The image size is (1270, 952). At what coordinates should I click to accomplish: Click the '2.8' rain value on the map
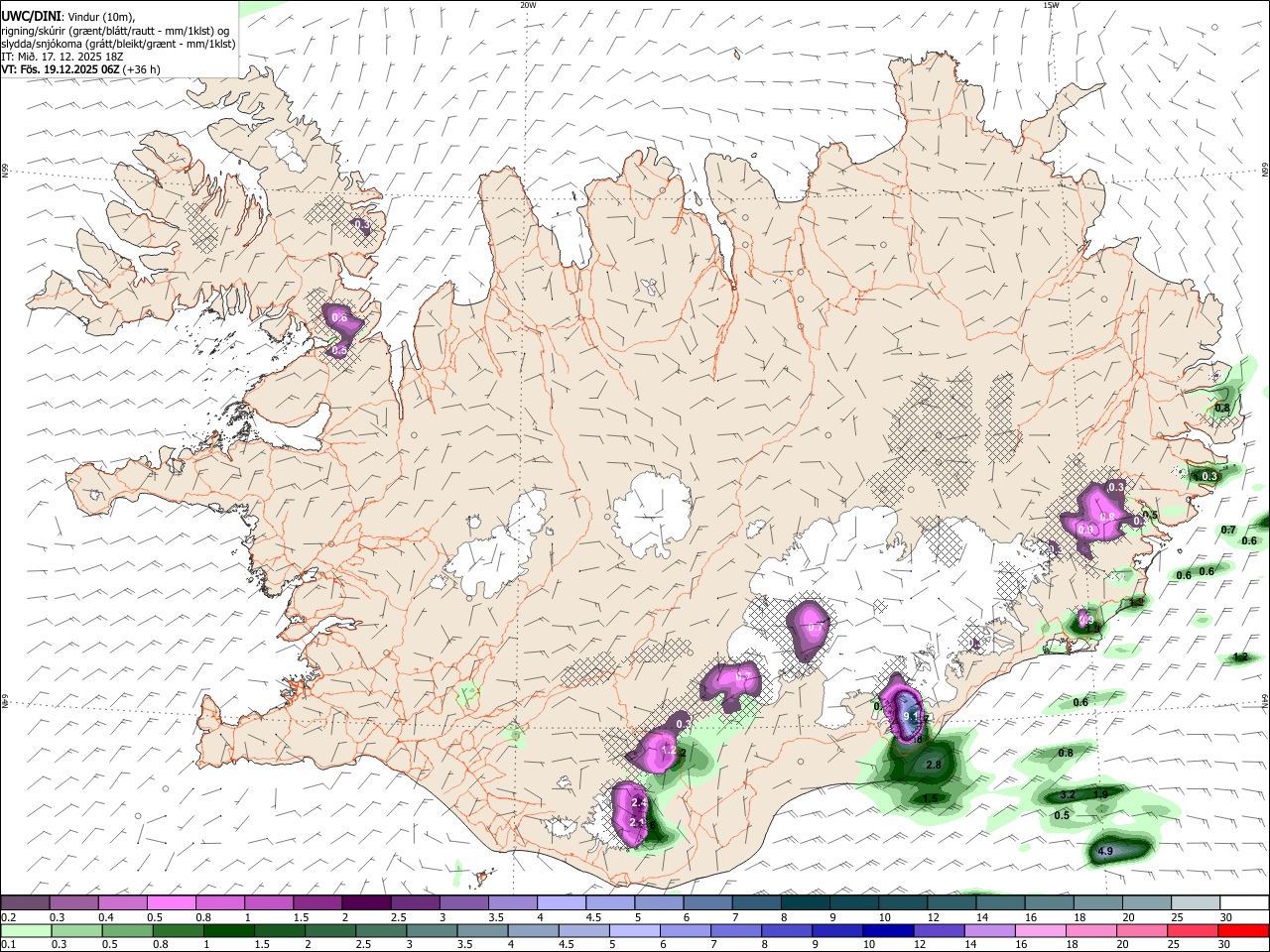934,766
